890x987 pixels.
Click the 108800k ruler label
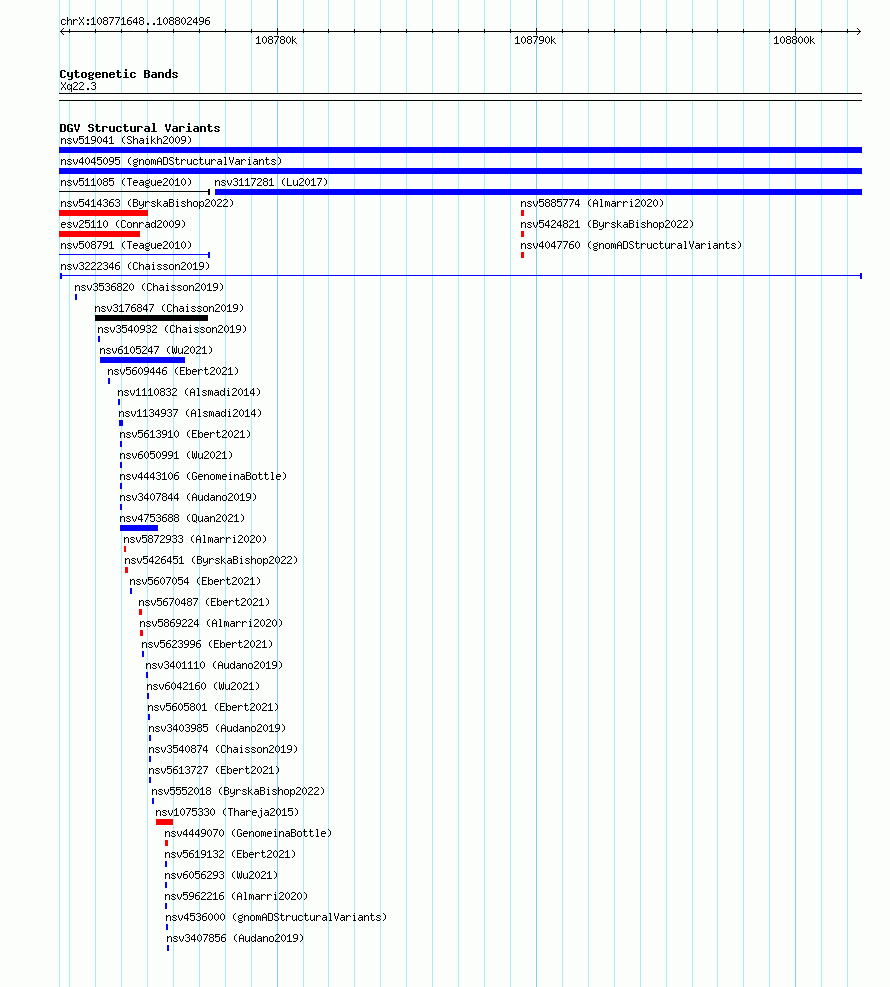coord(794,40)
